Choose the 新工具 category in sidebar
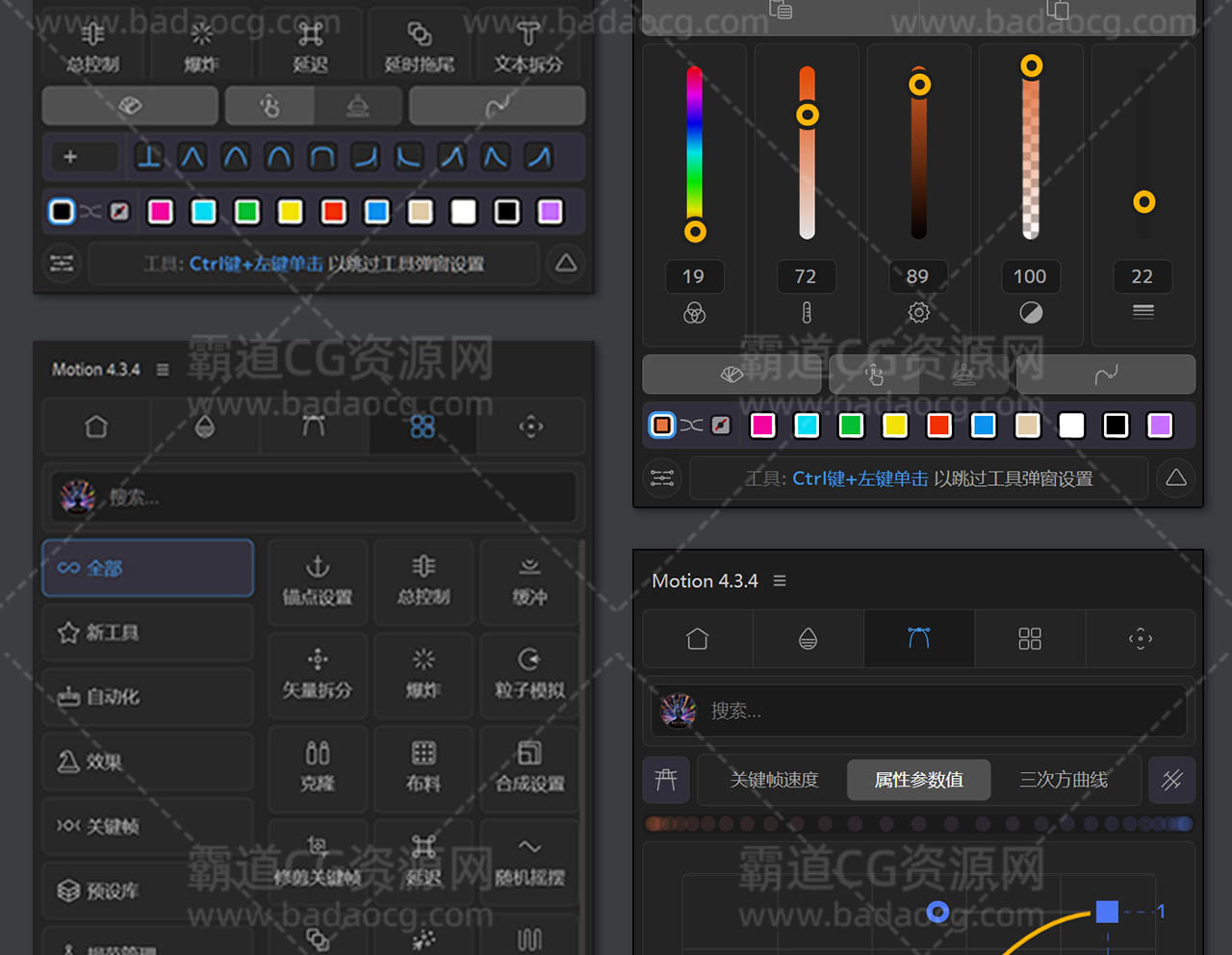 [x=147, y=632]
